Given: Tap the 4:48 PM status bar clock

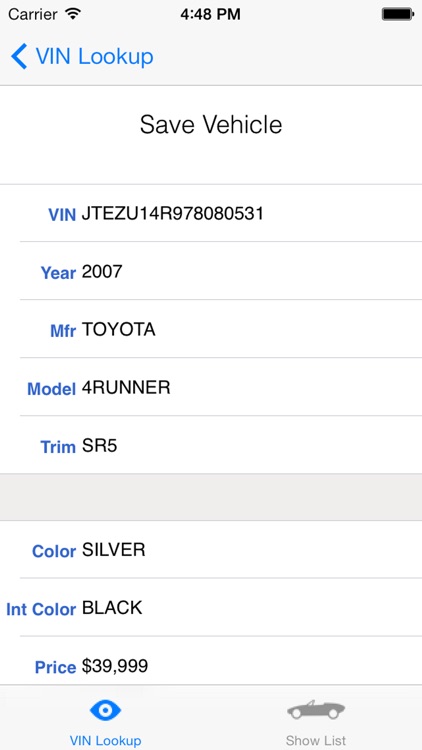Looking at the screenshot, I should (x=211, y=14).
